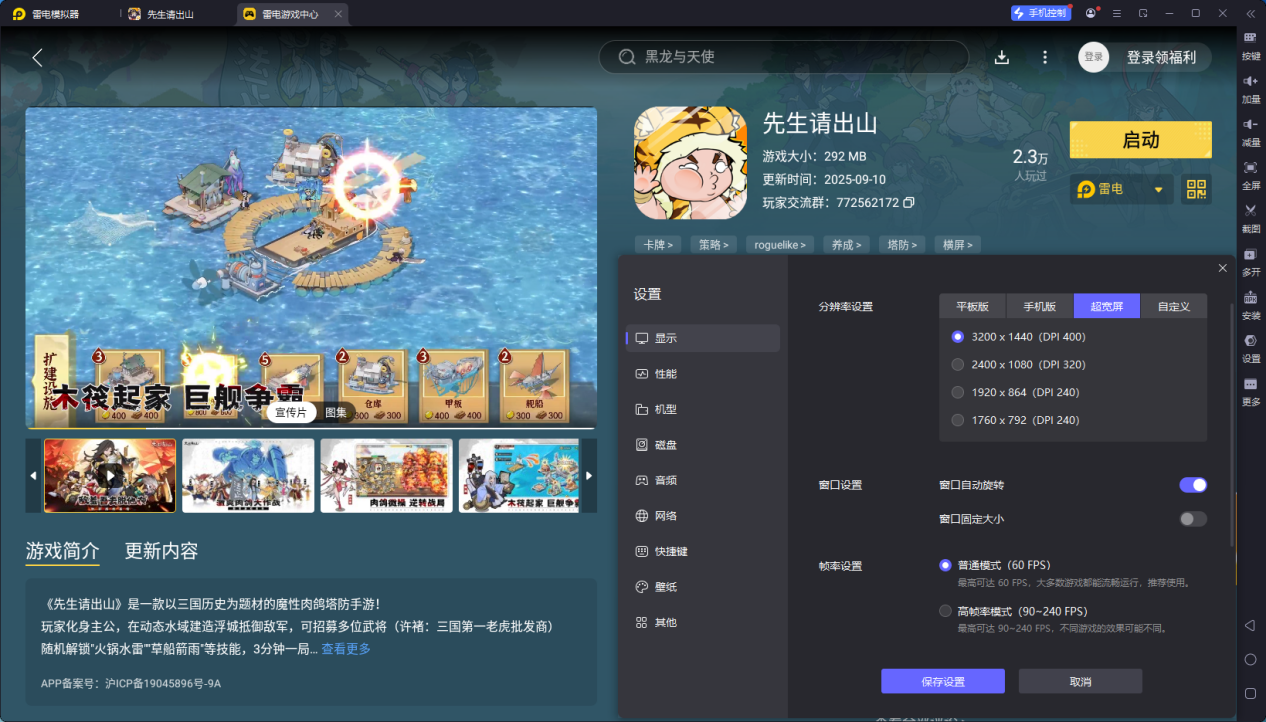Open the hamburger menu in the title bar

[1116, 13]
